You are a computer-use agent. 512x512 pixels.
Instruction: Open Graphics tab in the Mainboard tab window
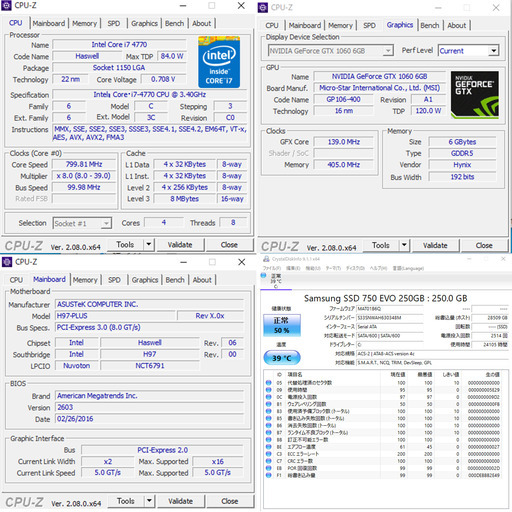145,280
